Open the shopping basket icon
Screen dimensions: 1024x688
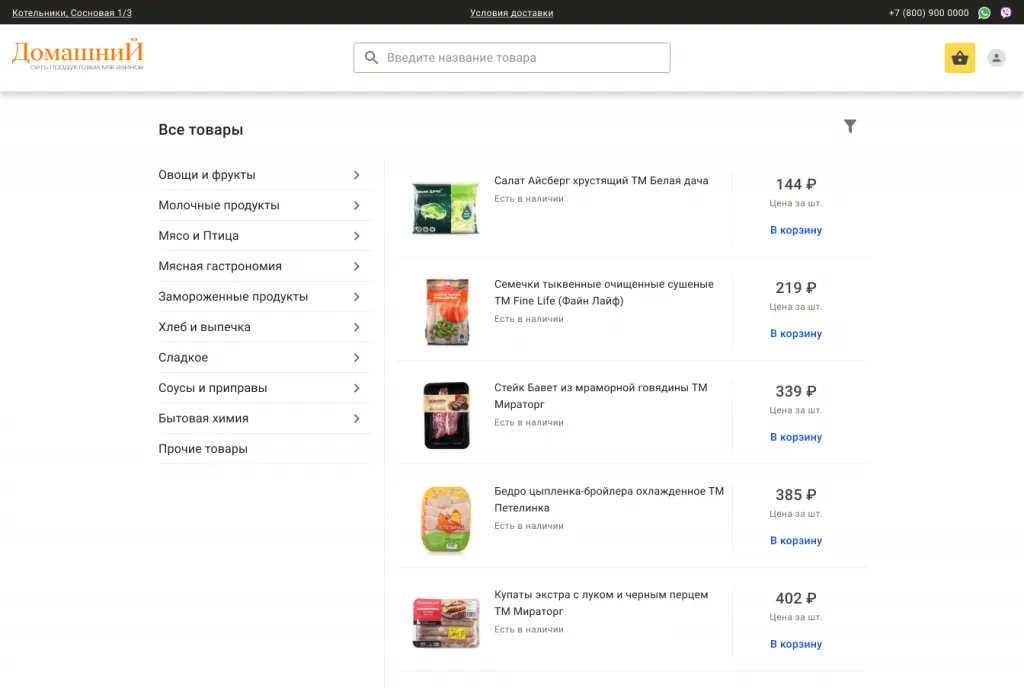[x=959, y=58]
